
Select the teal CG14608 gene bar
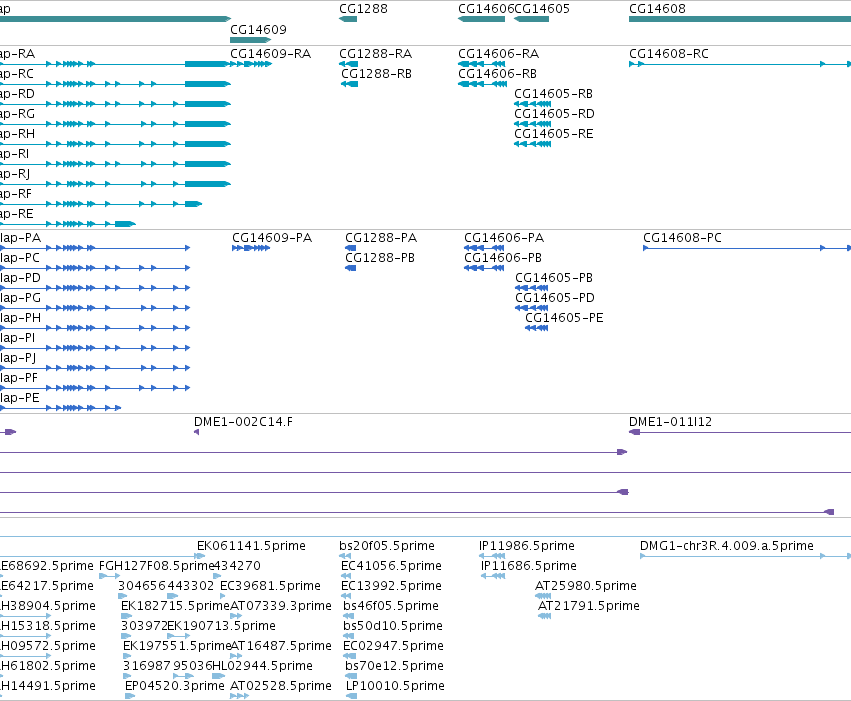pos(740,19)
